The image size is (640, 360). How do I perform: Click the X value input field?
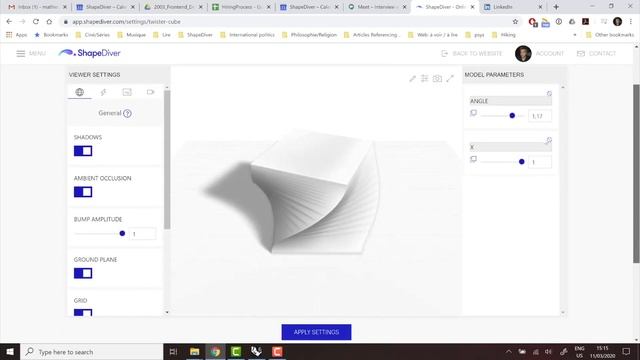pyautogui.click(x=540, y=162)
